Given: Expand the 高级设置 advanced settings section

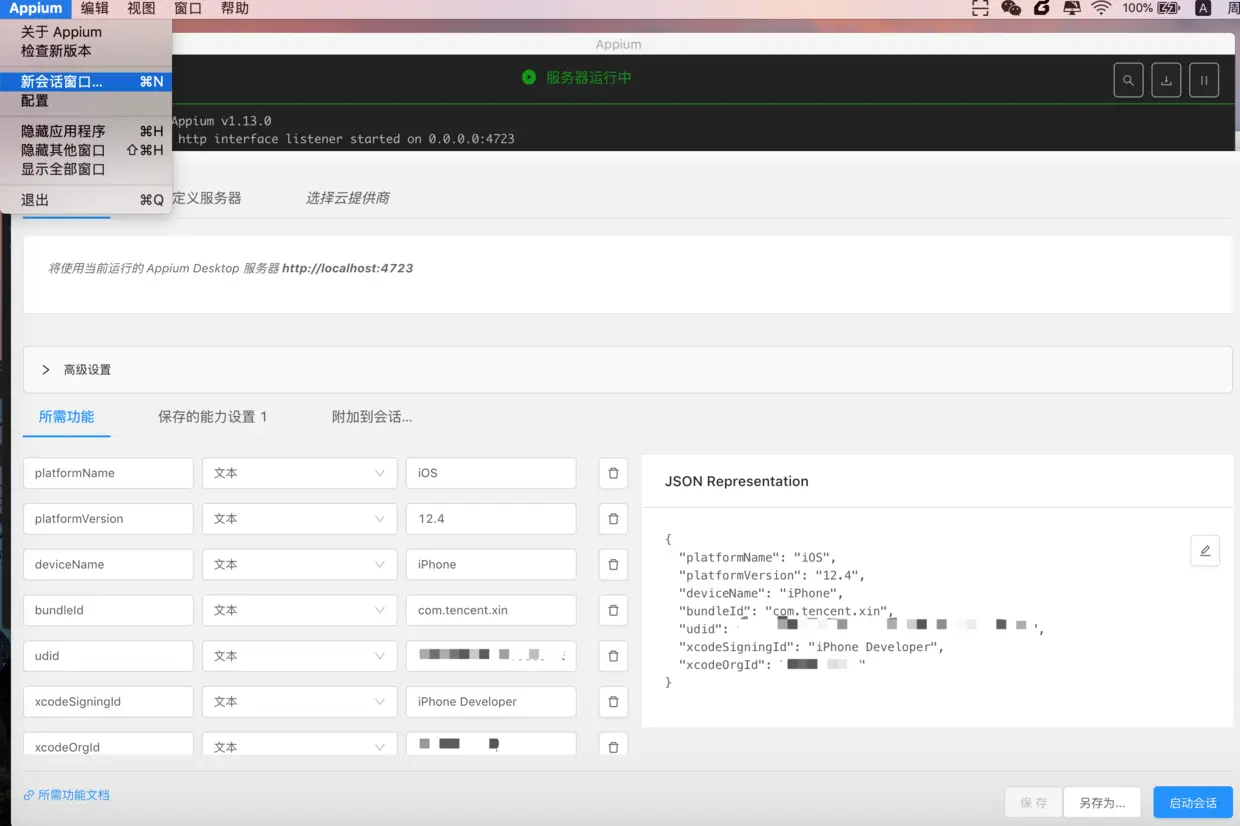Looking at the screenshot, I should tap(627, 370).
